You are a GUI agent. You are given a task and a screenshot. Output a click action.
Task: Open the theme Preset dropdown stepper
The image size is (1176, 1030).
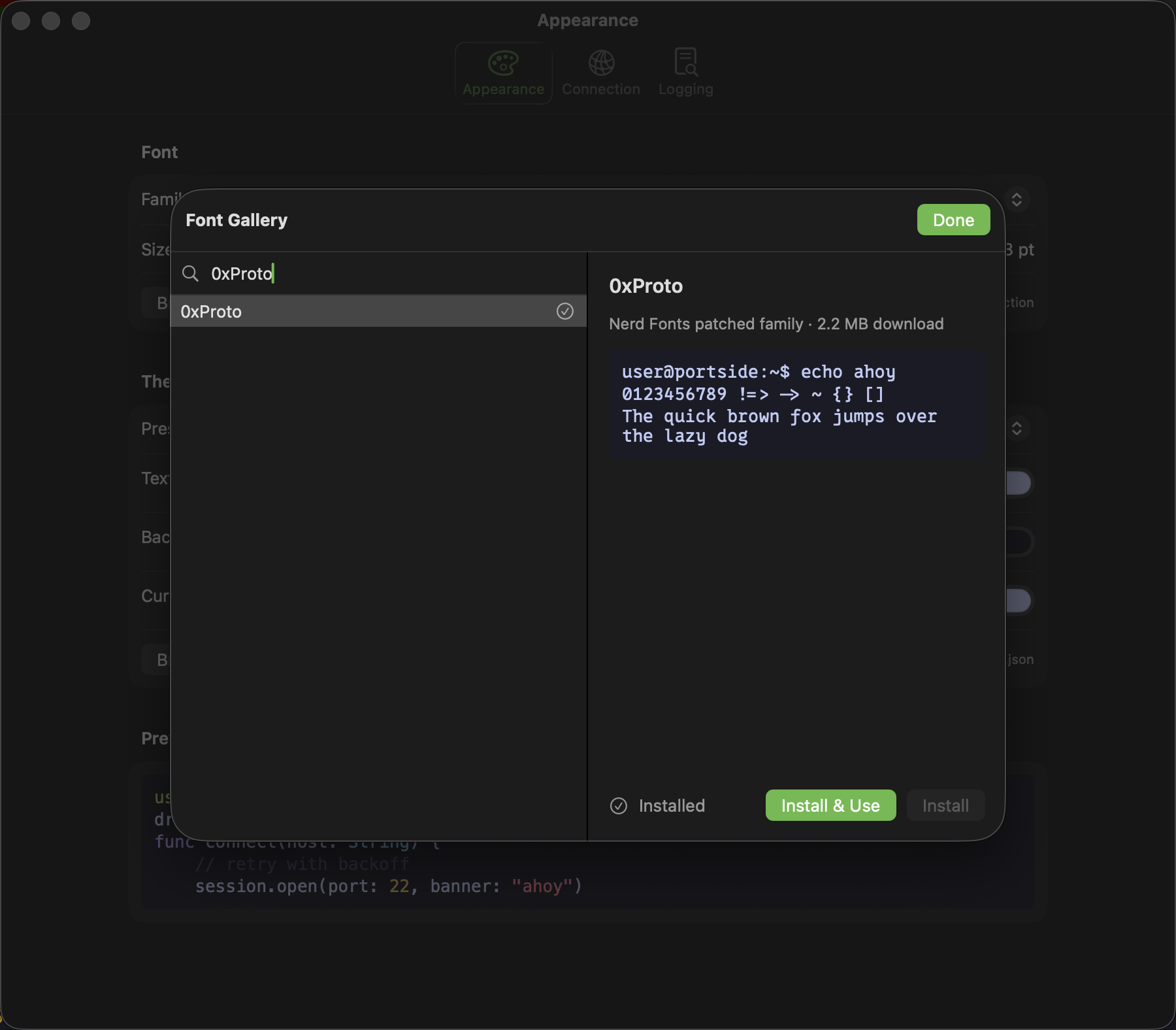pos(1017,428)
